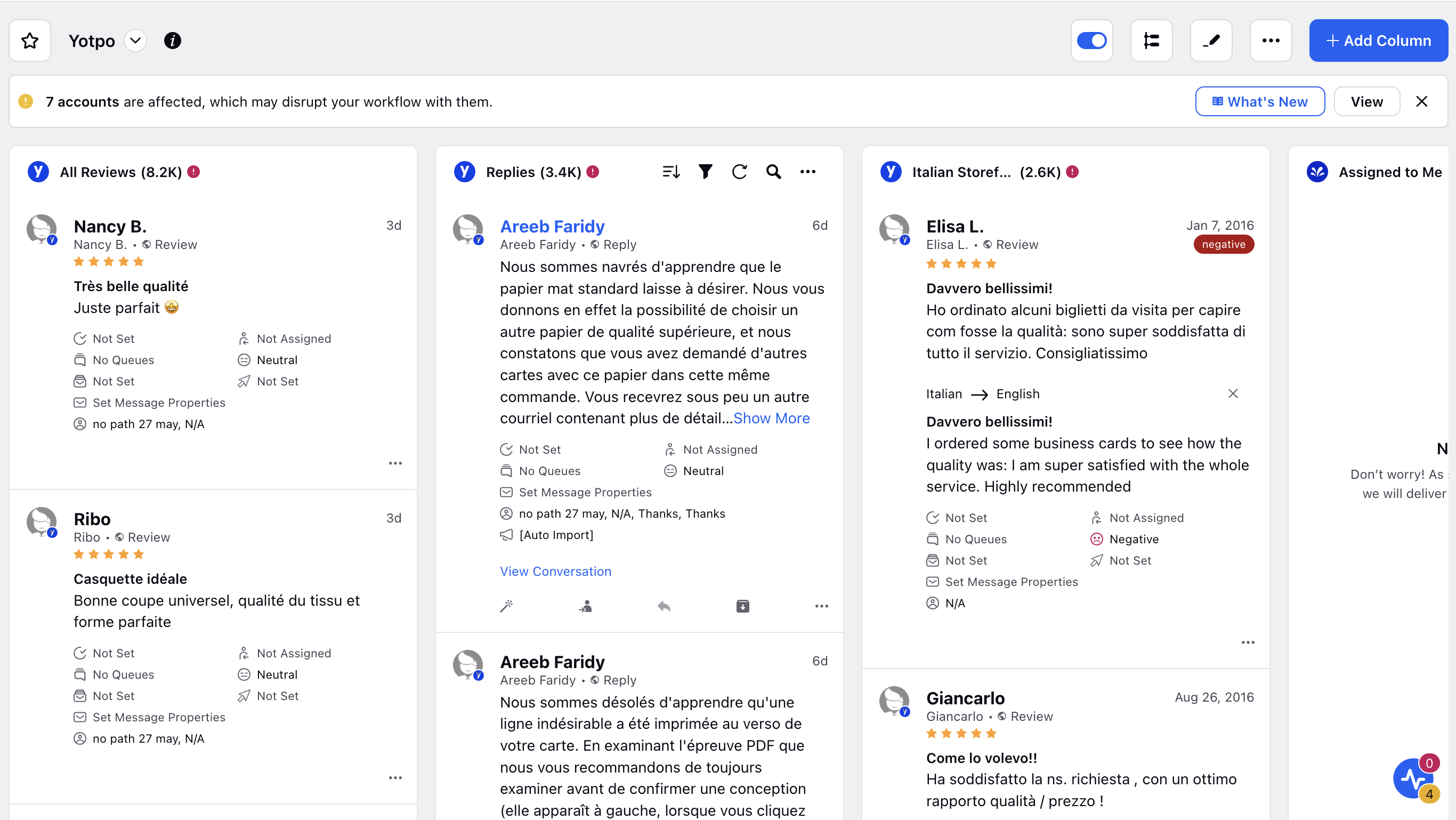This screenshot has height=820, width=1456.
Task: Open the Yotpo dashboard dropdown chevron
Action: (135, 41)
